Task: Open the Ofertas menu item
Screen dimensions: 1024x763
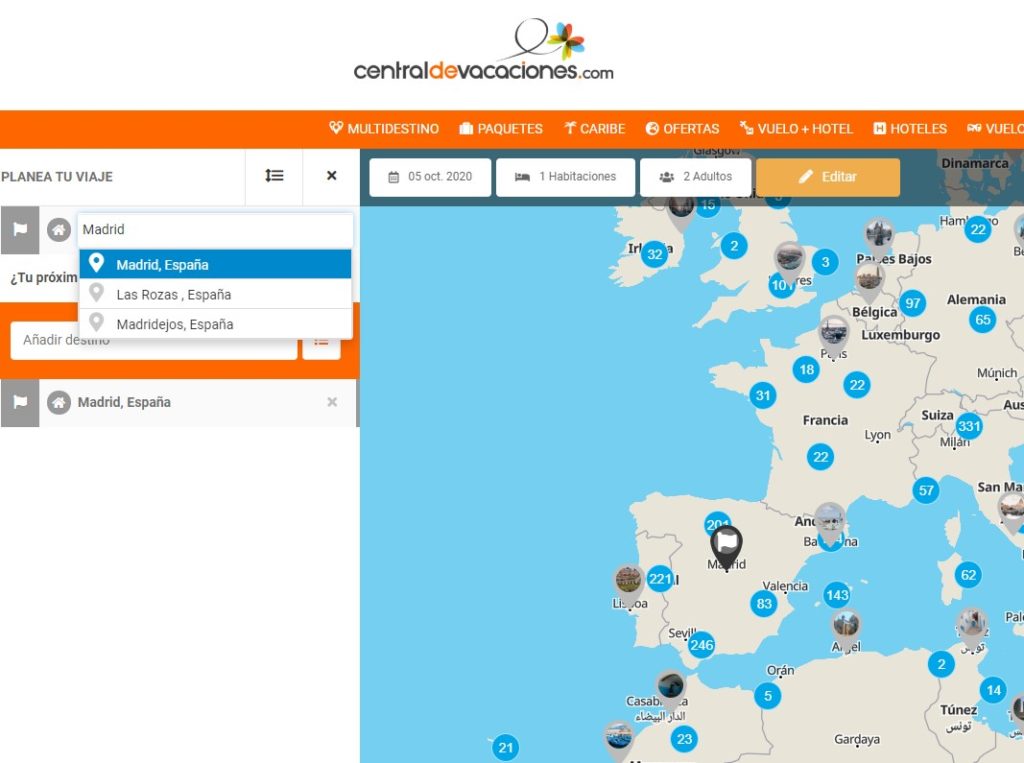Action: point(682,129)
